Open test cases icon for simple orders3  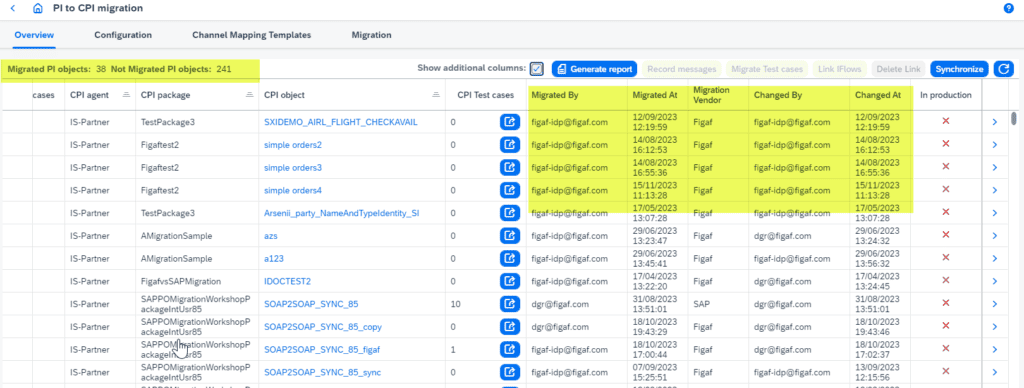click(509, 167)
